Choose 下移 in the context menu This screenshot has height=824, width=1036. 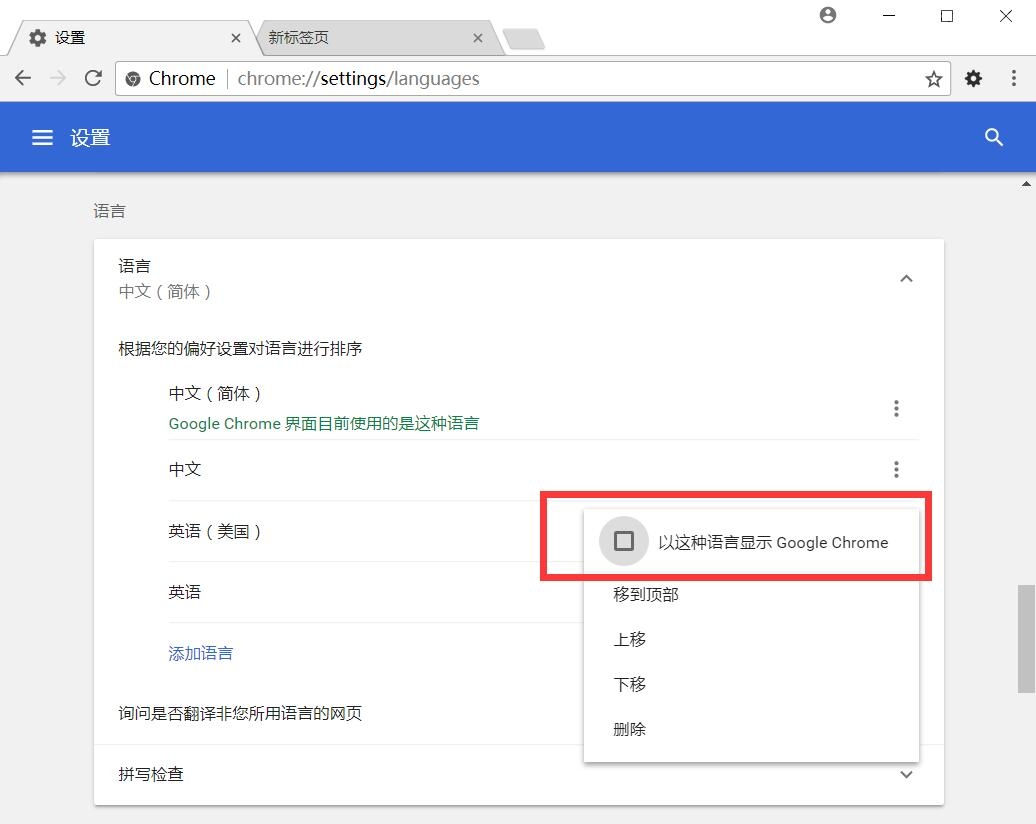click(630, 684)
